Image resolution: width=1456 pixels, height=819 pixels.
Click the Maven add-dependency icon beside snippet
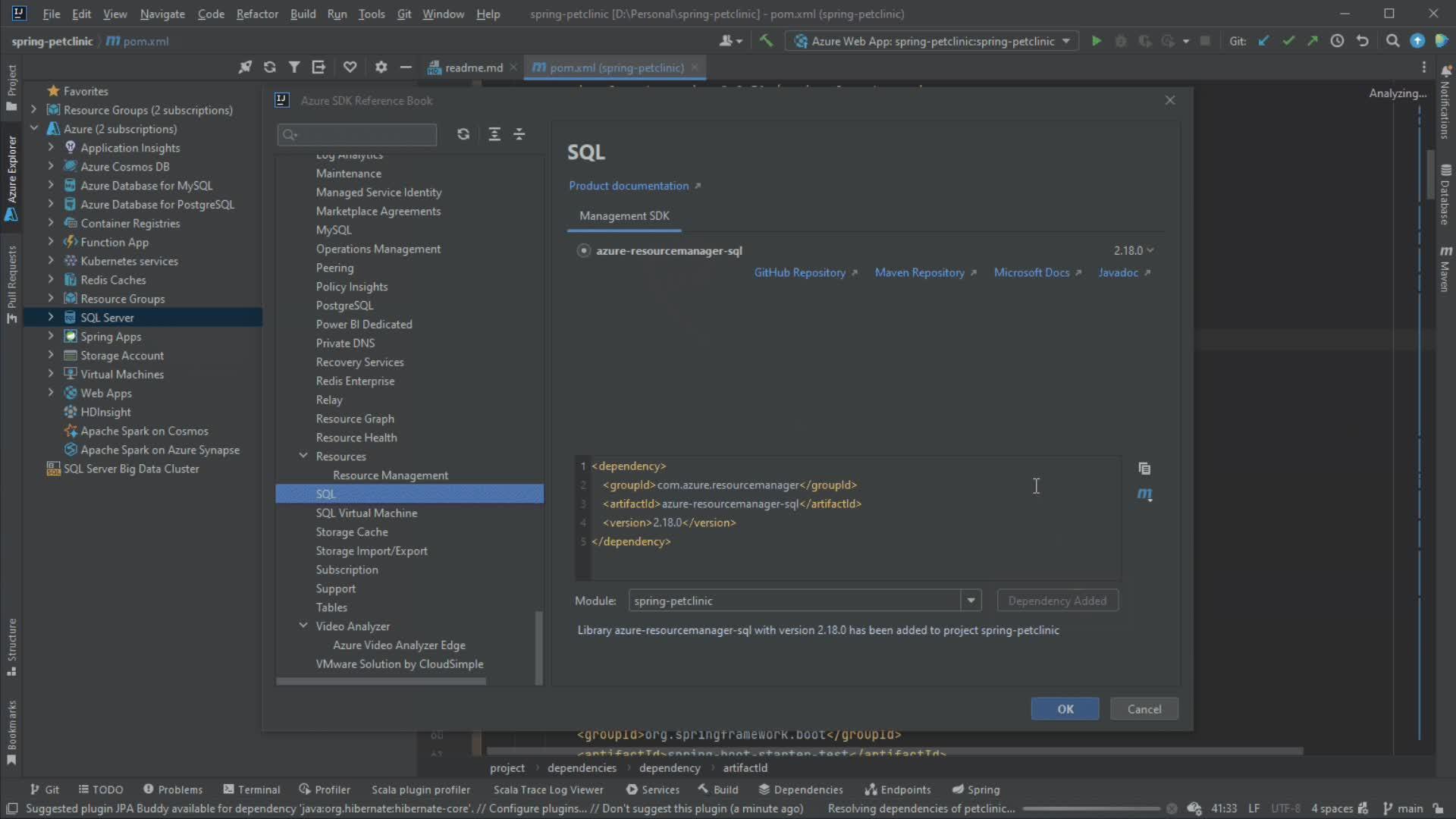tap(1144, 494)
